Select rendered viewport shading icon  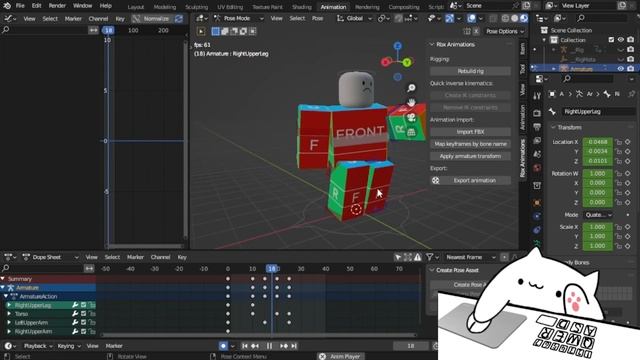tap(524, 18)
